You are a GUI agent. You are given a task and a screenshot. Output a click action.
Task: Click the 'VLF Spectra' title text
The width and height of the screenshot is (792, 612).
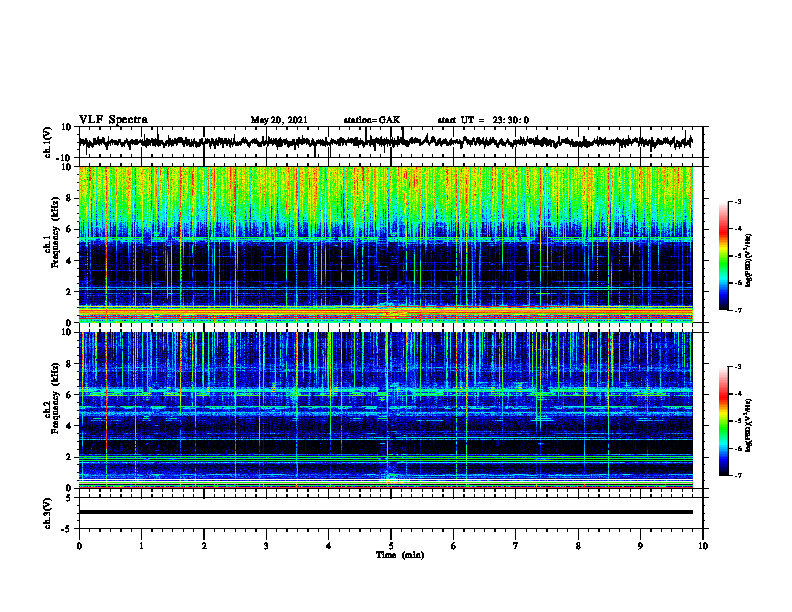pos(113,120)
